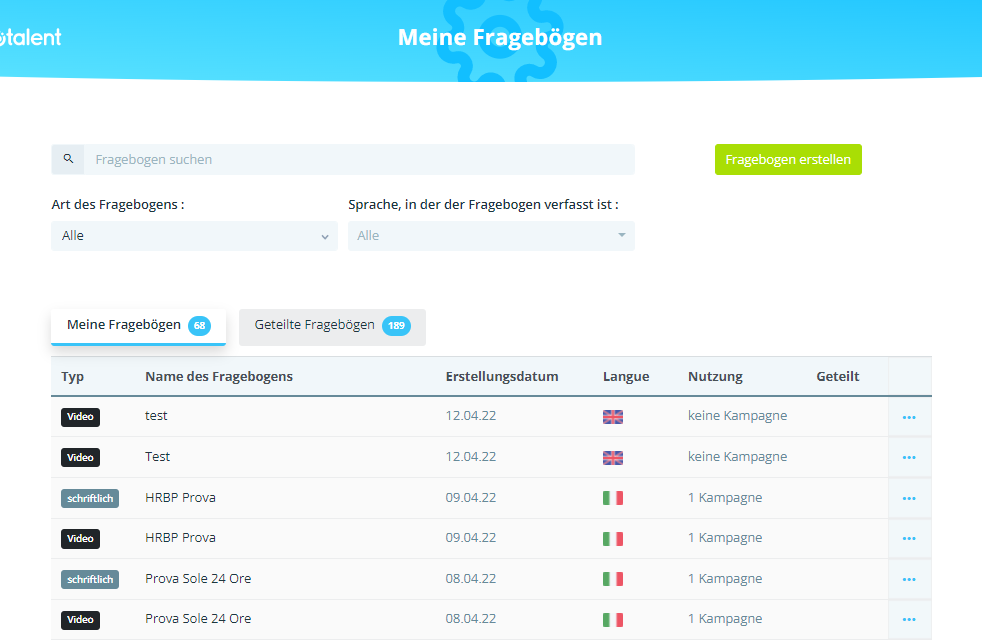Viewport: 982px width, 640px height.
Task: Sort by 'Name des Fragebogens' column header
Action: coord(219,377)
